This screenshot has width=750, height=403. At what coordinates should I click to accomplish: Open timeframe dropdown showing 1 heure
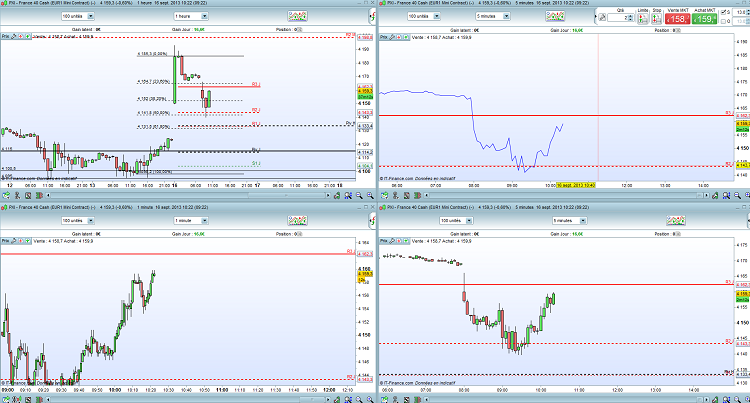(191, 16)
